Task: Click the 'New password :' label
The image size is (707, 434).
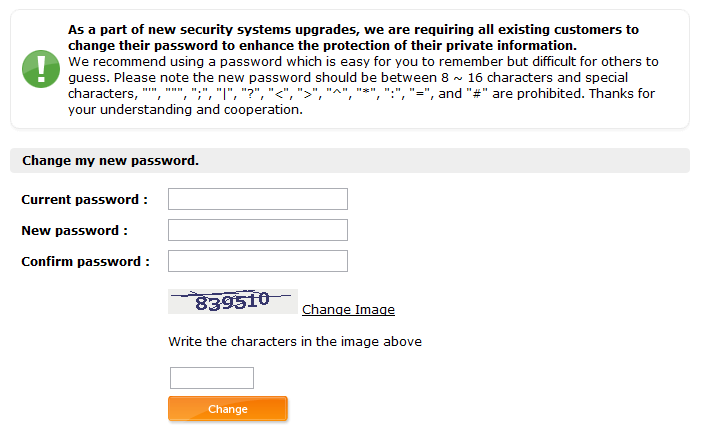Action: [x=74, y=231]
